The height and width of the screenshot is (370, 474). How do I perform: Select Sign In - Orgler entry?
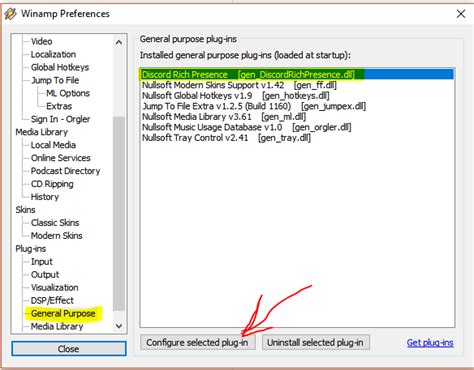pos(60,119)
